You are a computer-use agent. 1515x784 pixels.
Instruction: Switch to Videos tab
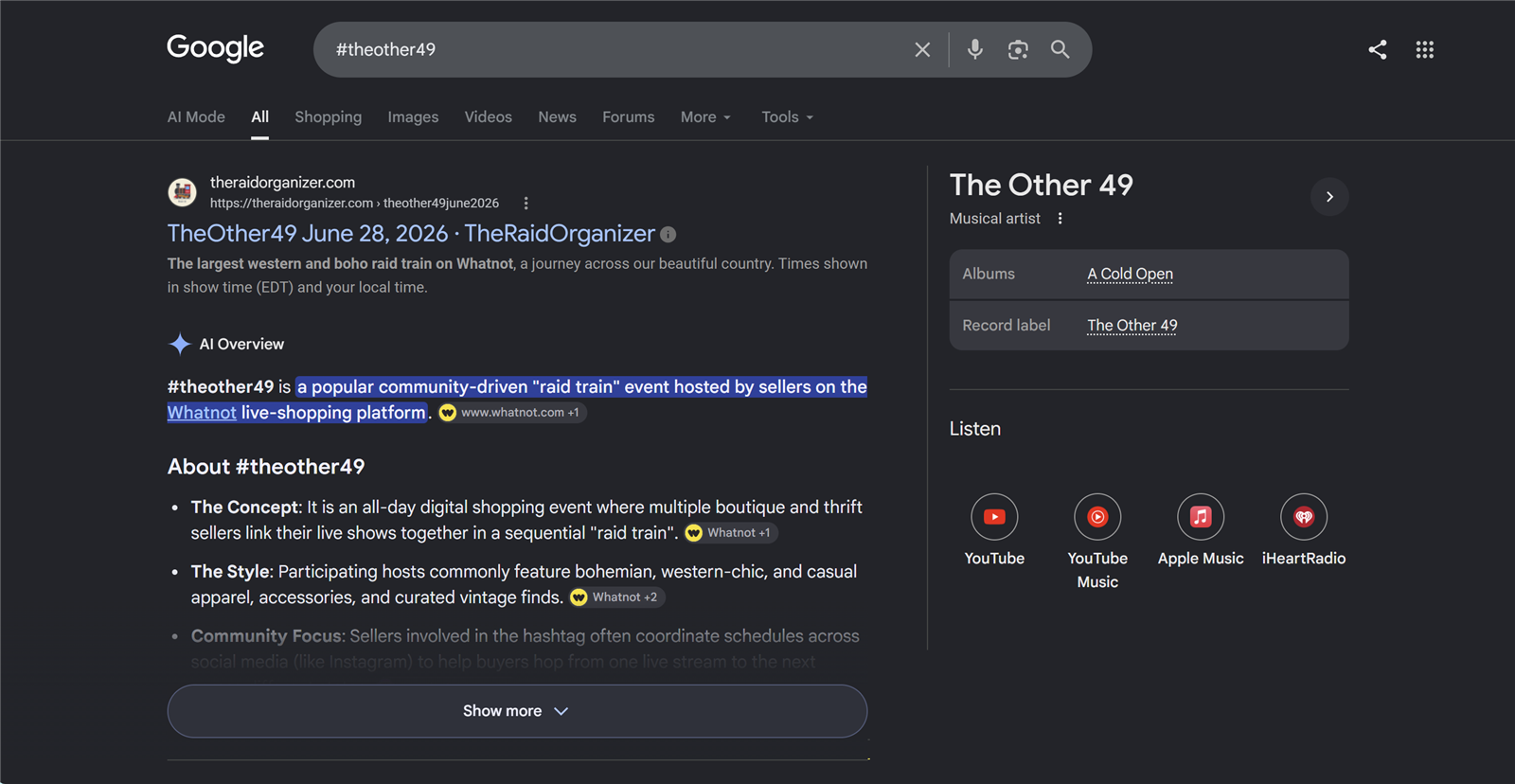488,117
